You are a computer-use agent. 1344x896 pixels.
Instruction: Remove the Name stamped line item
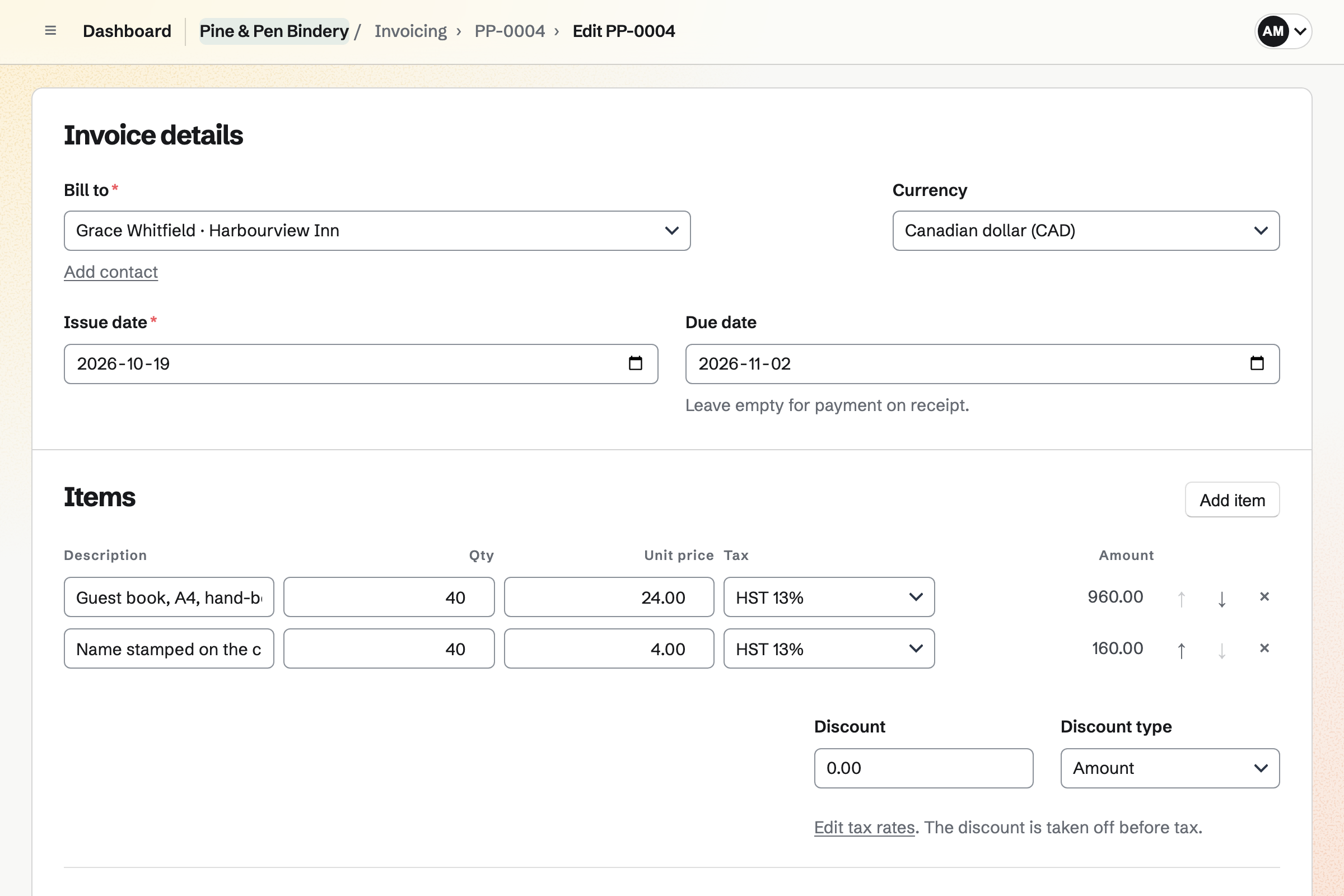point(1264,648)
